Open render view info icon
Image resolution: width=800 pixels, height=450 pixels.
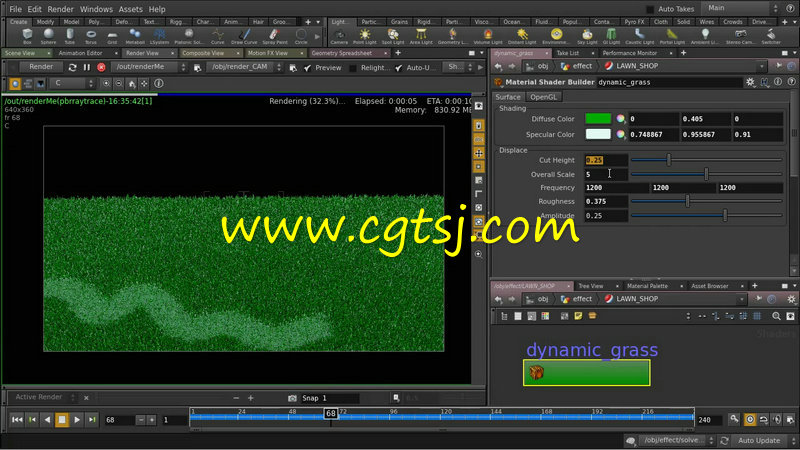coord(159,83)
